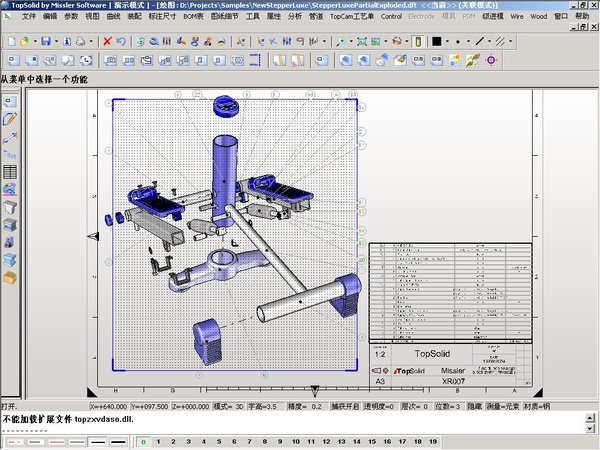Click the red Delete X toolbar icon
This screenshot has width=600, height=450.
click(107, 41)
